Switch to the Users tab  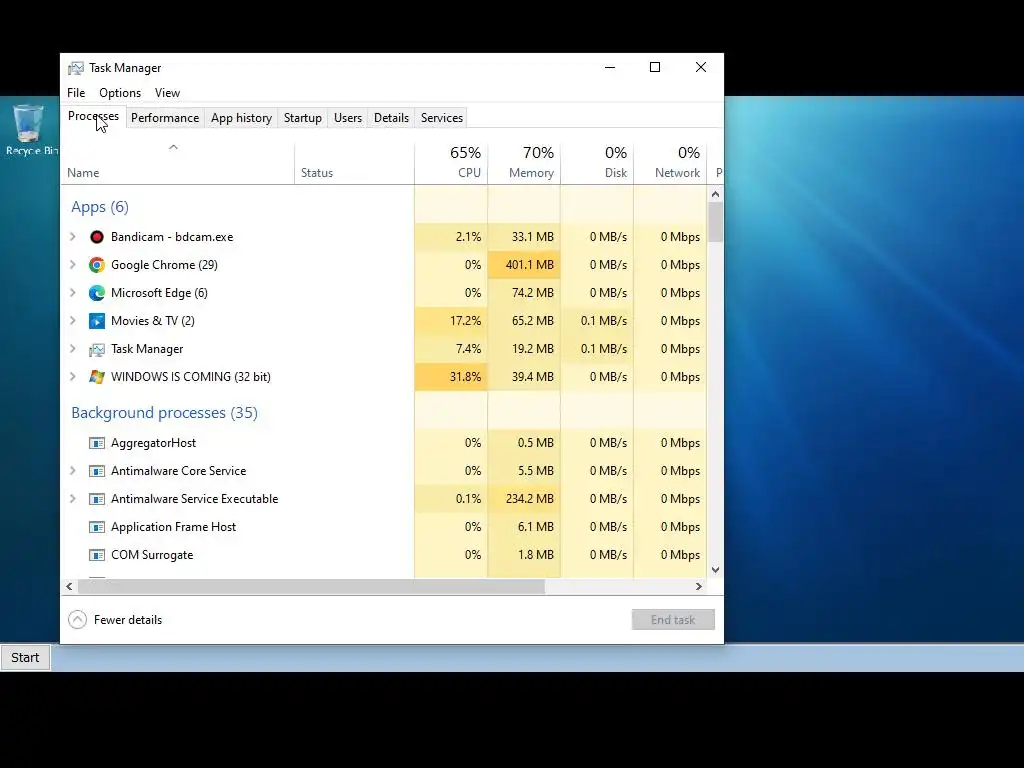(x=347, y=118)
